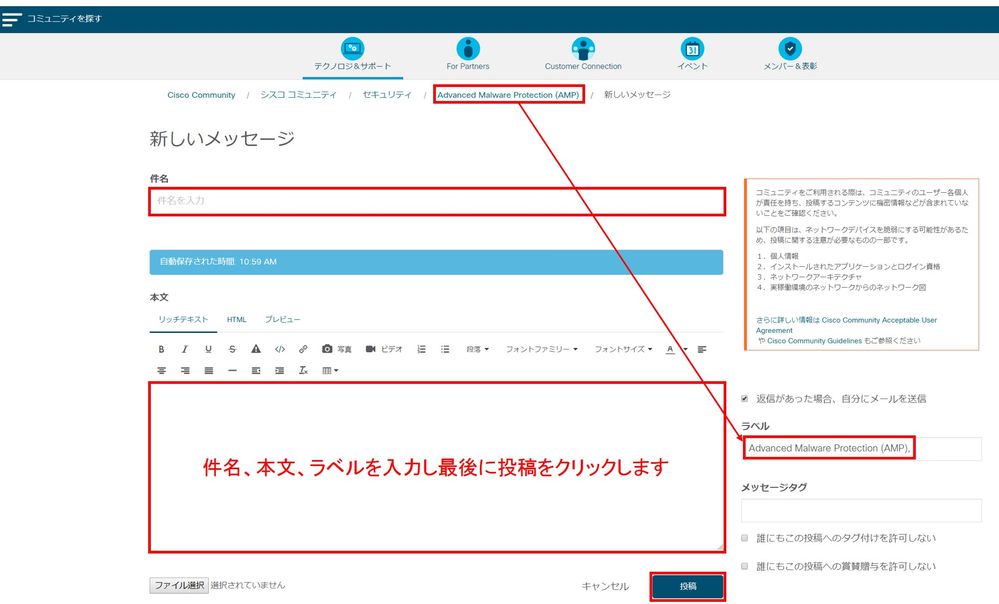Open 段落 paragraph format dropdown
This screenshot has width=999, height=604.
477,349
